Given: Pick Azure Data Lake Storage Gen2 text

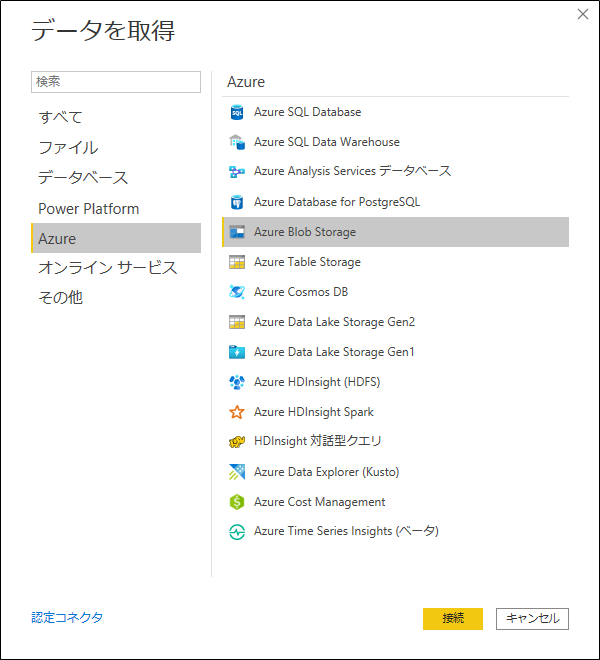Looking at the screenshot, I should pyautogui.click(x=334, y=322).
